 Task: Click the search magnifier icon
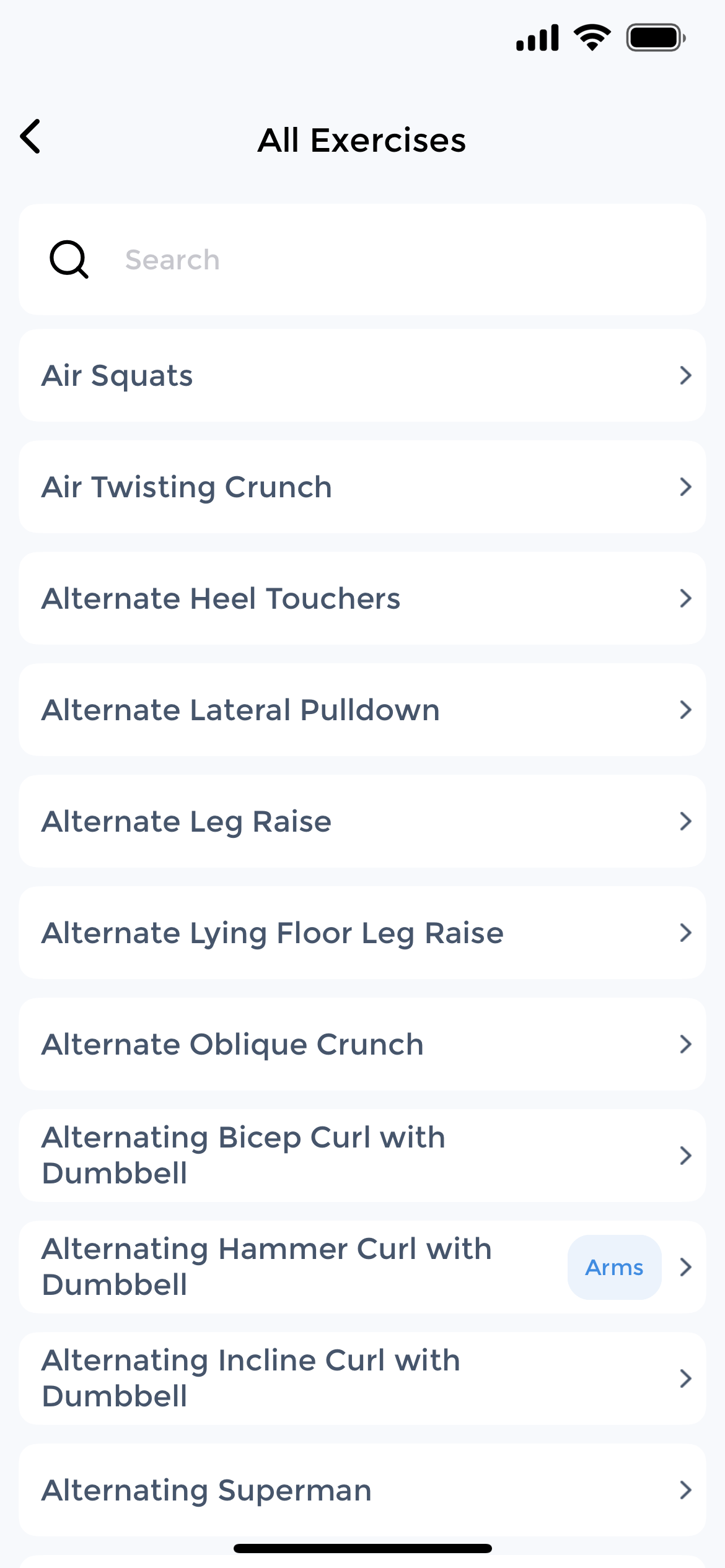tap(69, 259)
